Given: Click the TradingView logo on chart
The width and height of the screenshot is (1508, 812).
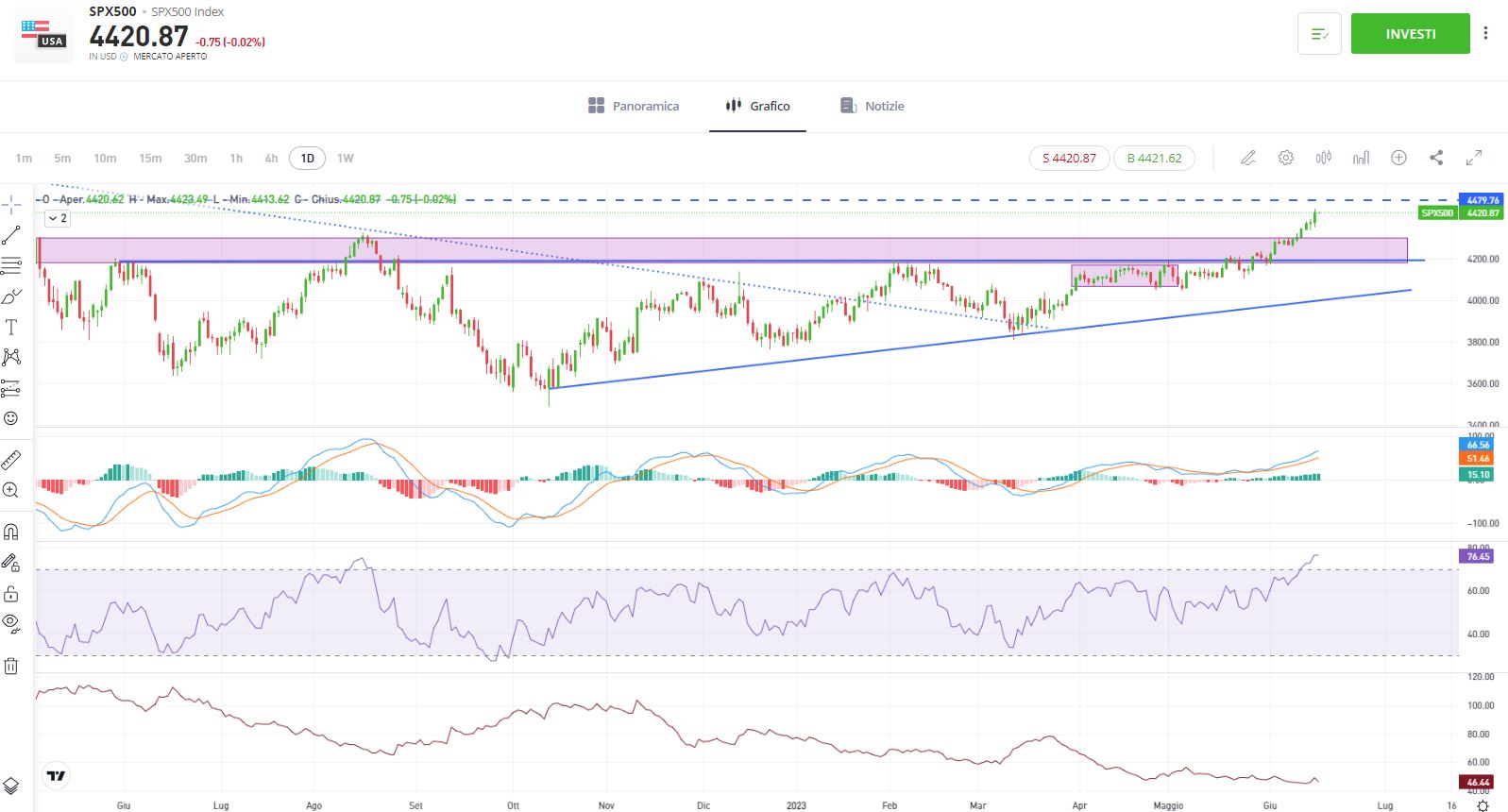Looking at the screenshot, I should pos(57,776).
